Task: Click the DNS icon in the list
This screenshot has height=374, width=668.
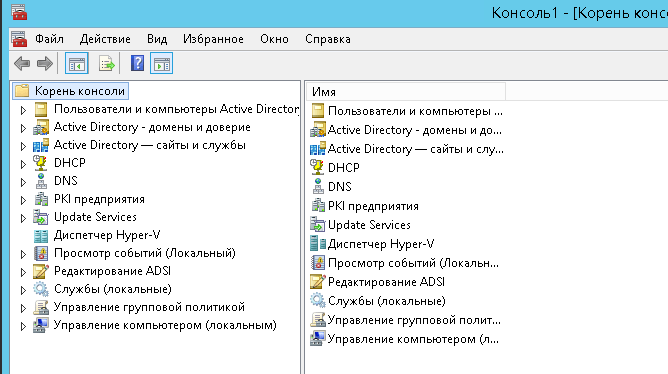Action: point(318,187)
